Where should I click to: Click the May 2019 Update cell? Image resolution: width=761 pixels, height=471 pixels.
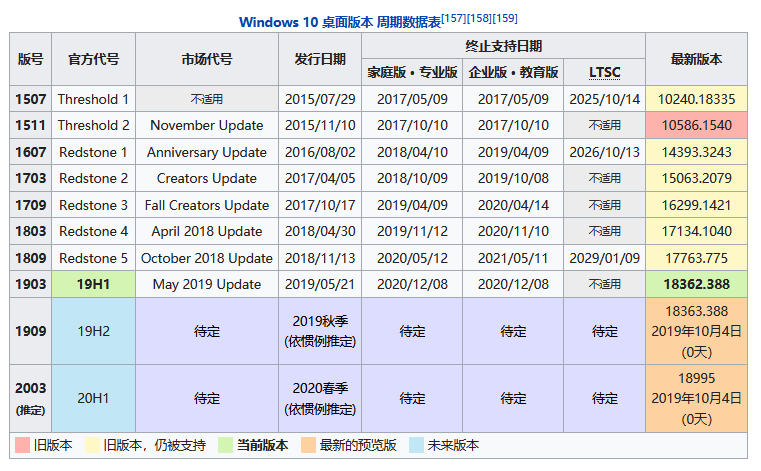(207, 284)
